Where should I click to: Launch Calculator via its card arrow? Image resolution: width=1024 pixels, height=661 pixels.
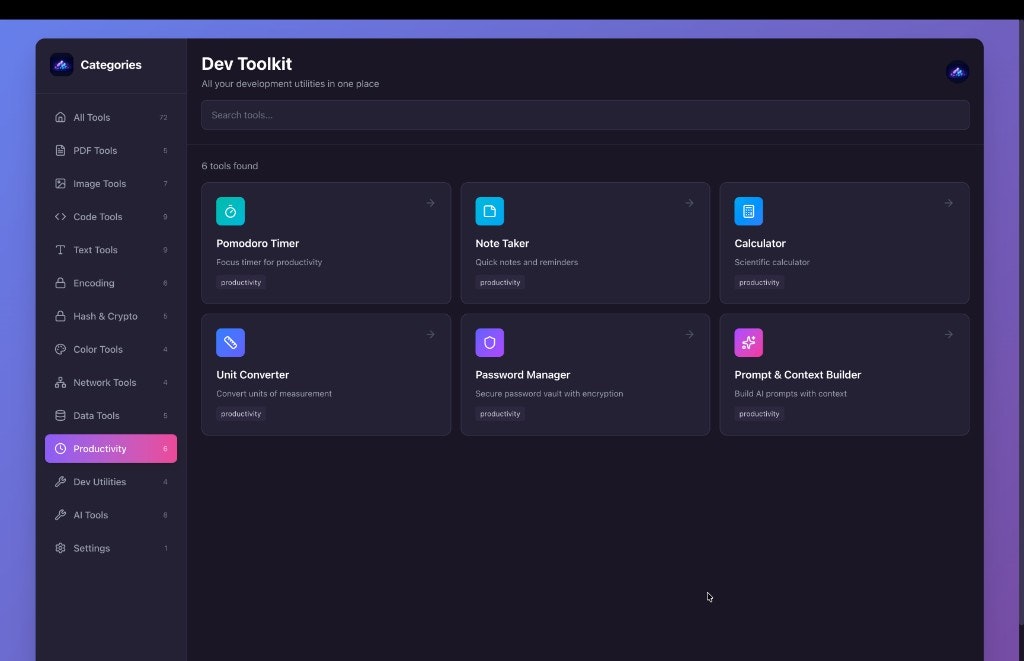(948, 202)
